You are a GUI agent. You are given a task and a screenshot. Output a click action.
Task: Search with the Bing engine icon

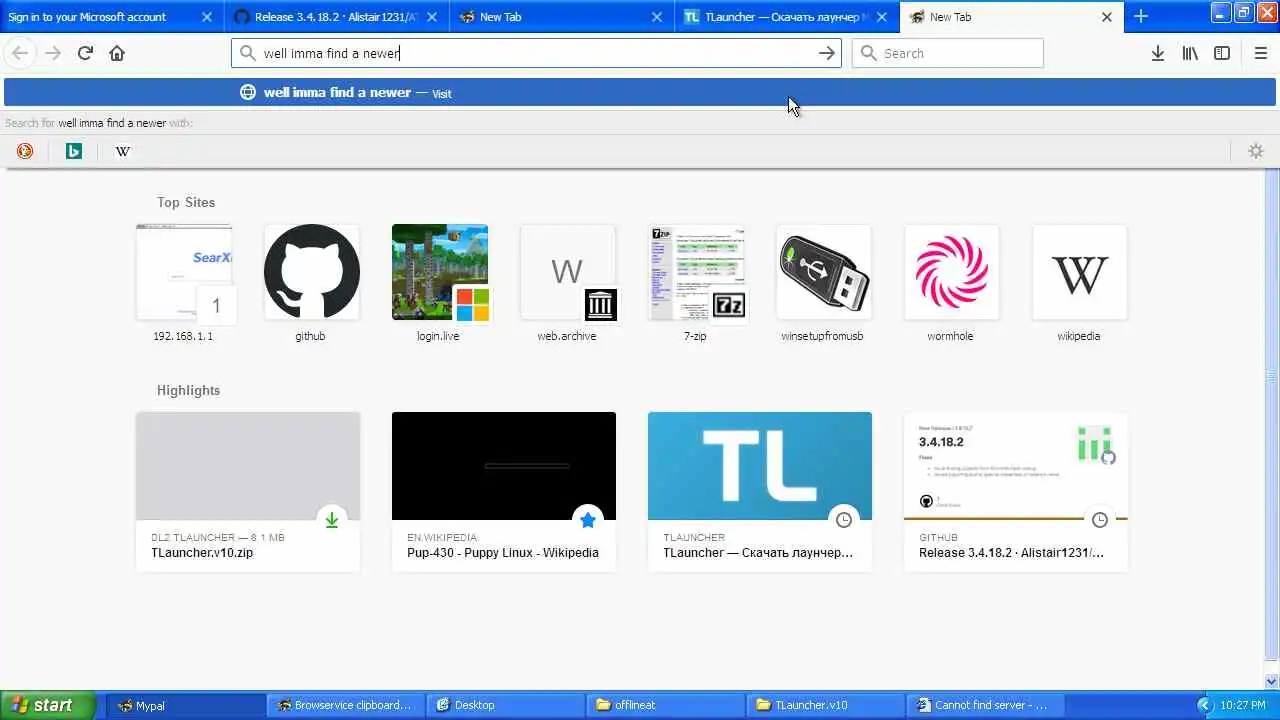[x=74, y=151]
